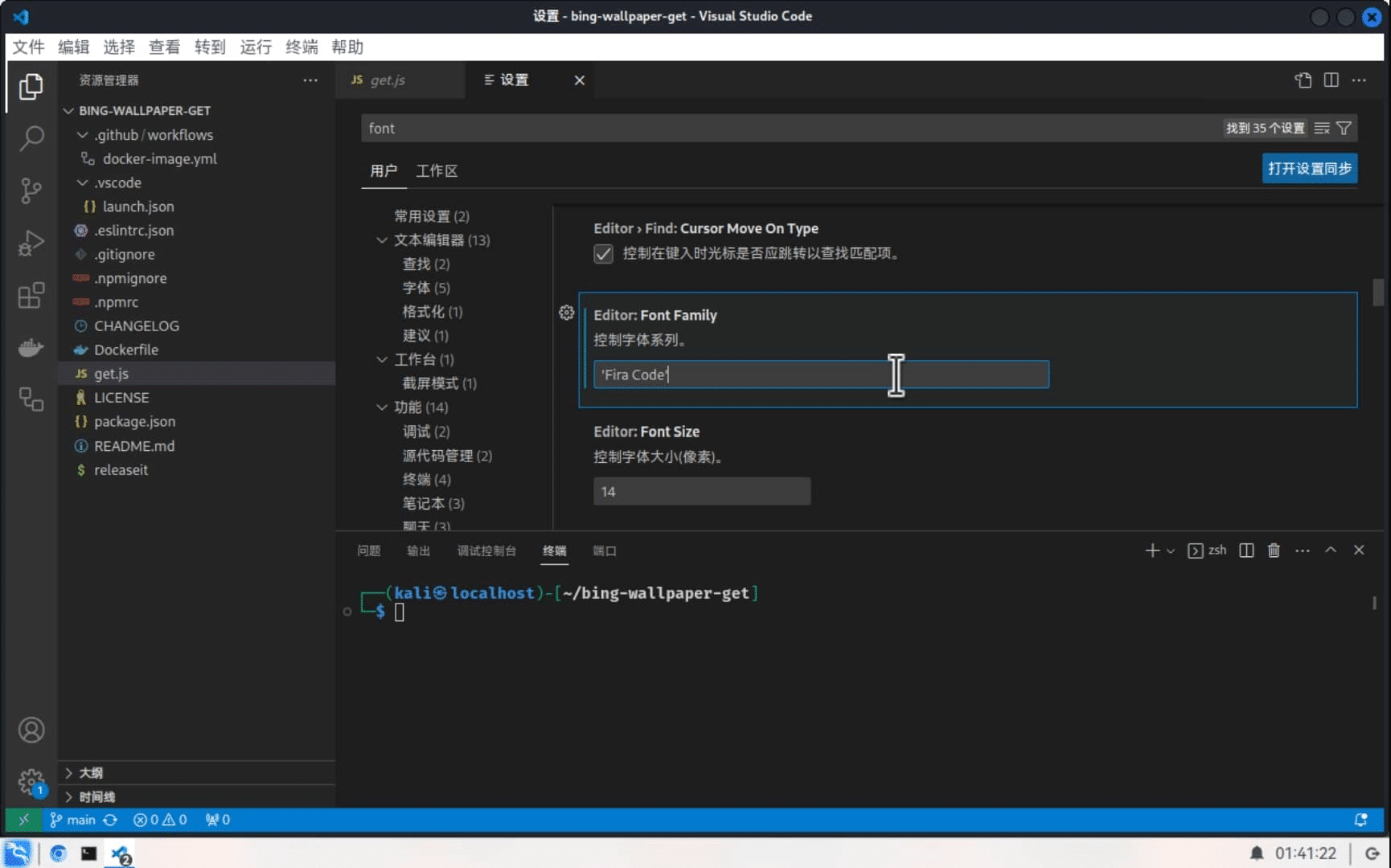1391x868 pixels.
Task: Toggle Cursor Move On Type checkbox
Action: coord(603,254)
